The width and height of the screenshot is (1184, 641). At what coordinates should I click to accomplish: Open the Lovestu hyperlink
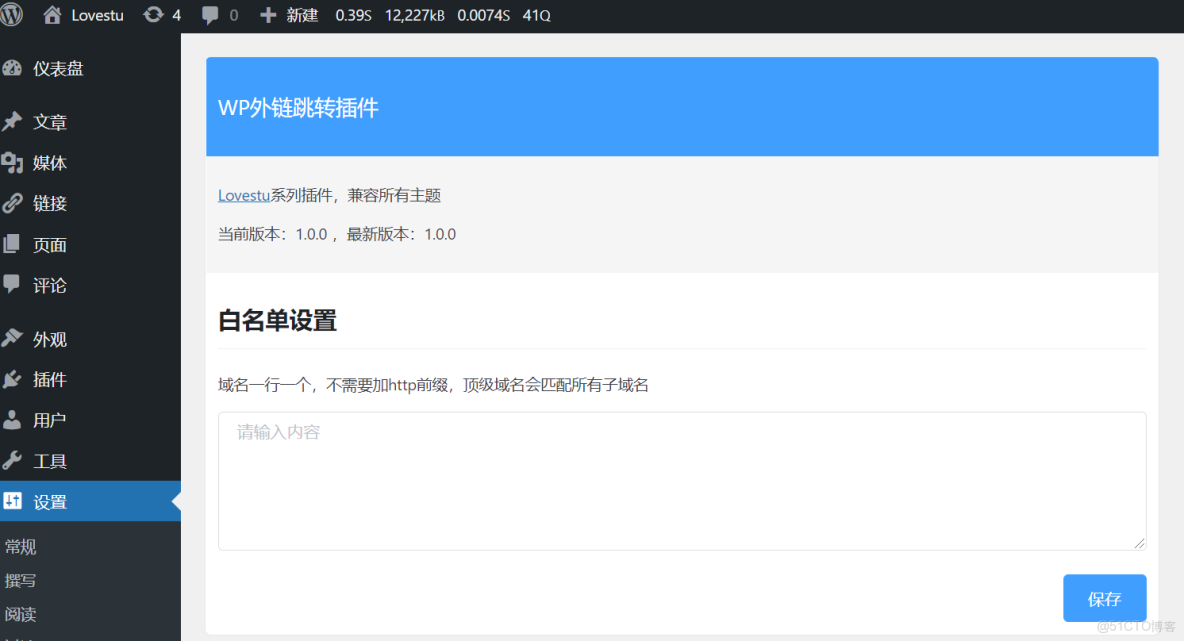tap(242, 195)
